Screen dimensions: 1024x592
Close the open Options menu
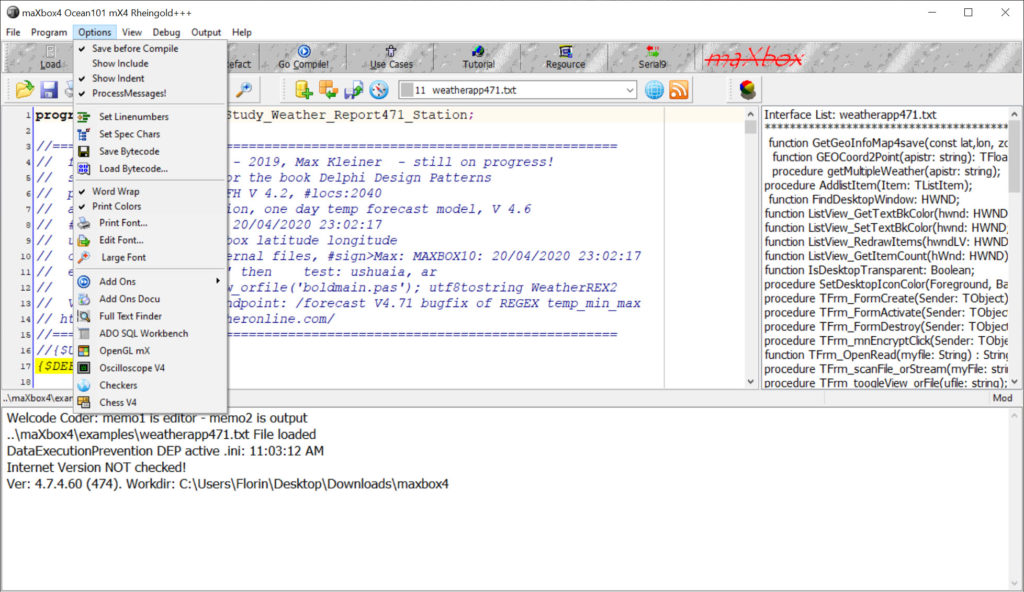click(95, 32)
